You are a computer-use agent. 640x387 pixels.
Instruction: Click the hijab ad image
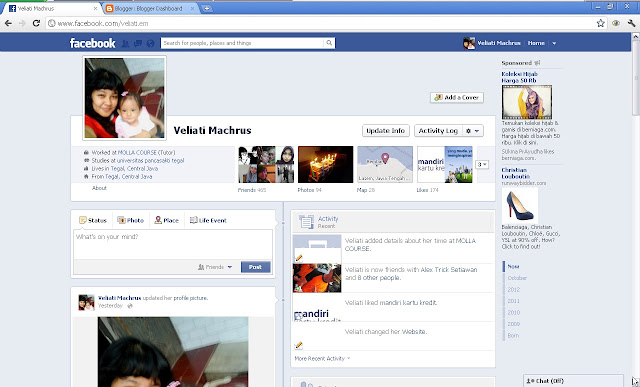coord(527,102)
